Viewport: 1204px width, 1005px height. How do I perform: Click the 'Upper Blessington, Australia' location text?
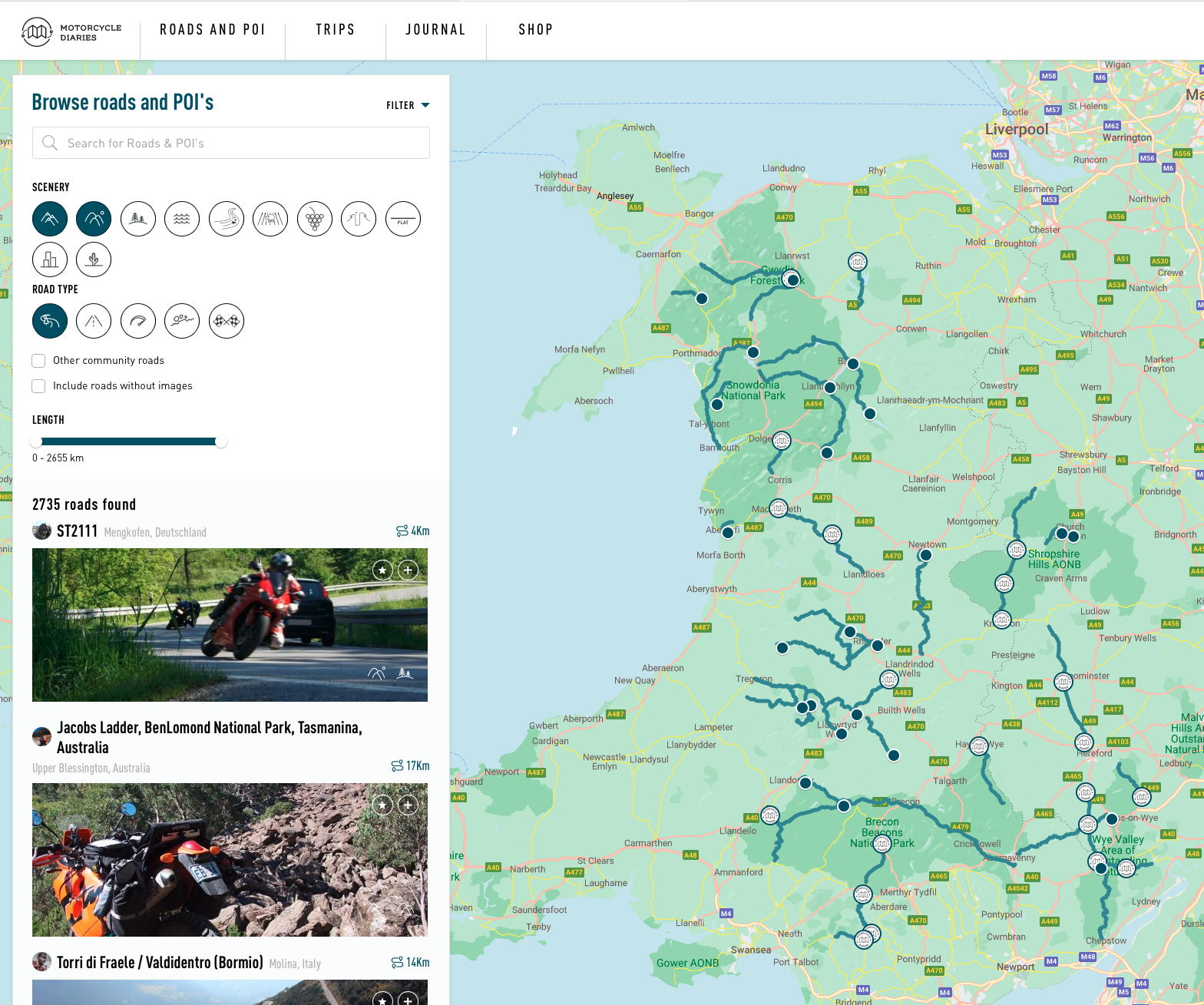coord(91,768)
